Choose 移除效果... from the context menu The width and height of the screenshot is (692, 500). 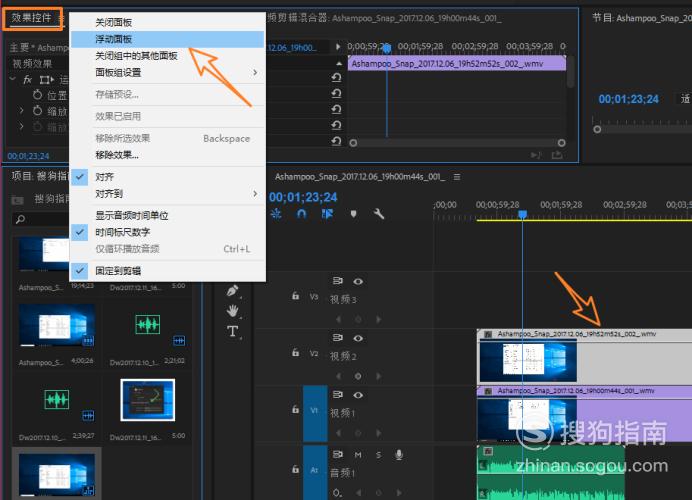(117, 155)
